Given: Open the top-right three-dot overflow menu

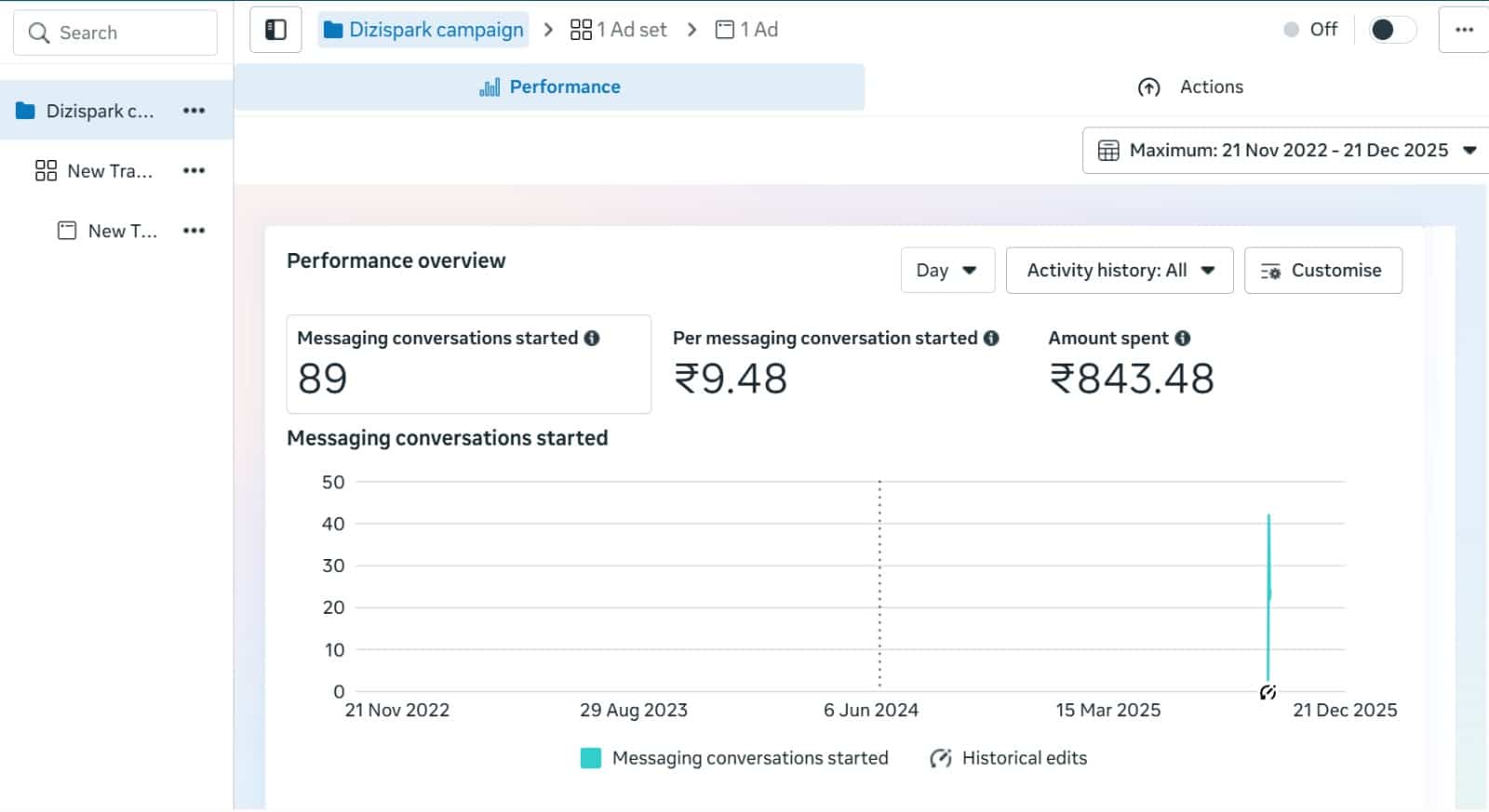Looking at the screenshot, I should [x=1464, y=30].
